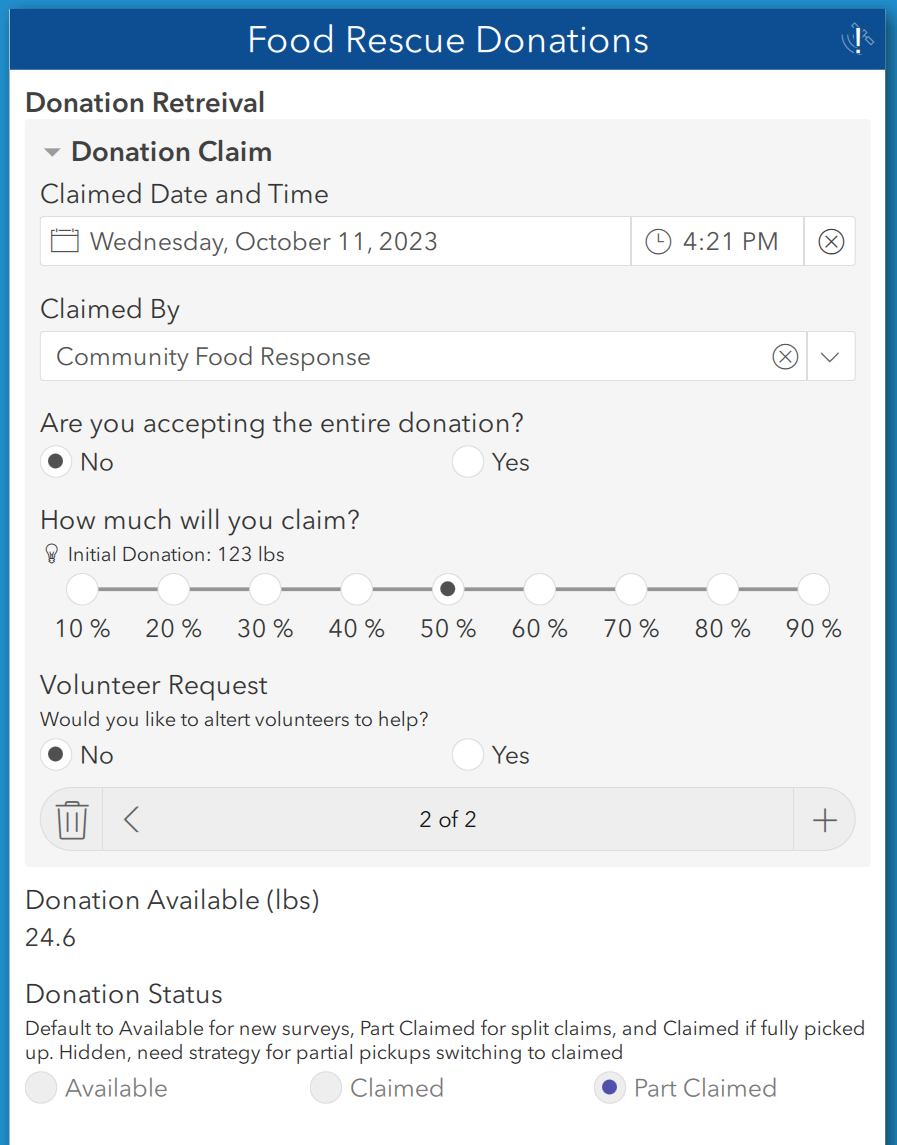Click the time field showing 4:21 PM
Image resolution: width=897 pixels, height=1145 pixels.
[717, 241]
